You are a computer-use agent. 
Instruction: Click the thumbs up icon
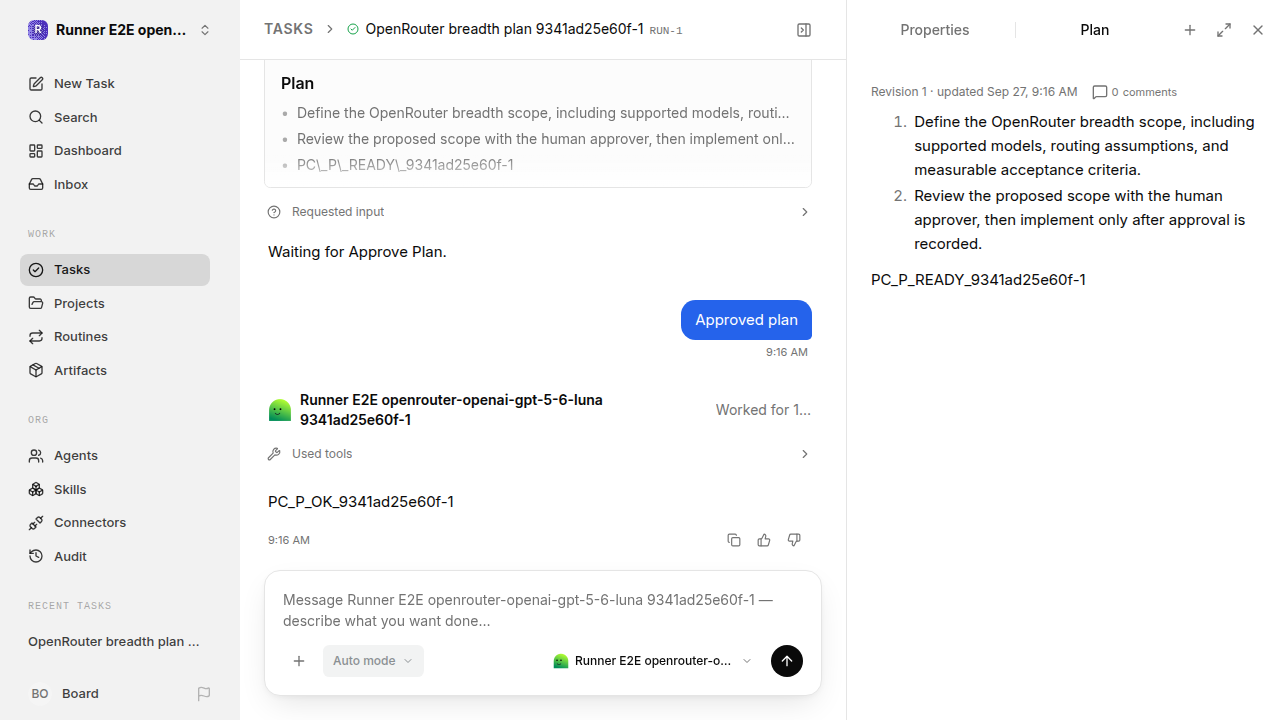pyautogui.click(x=764, y=540)
